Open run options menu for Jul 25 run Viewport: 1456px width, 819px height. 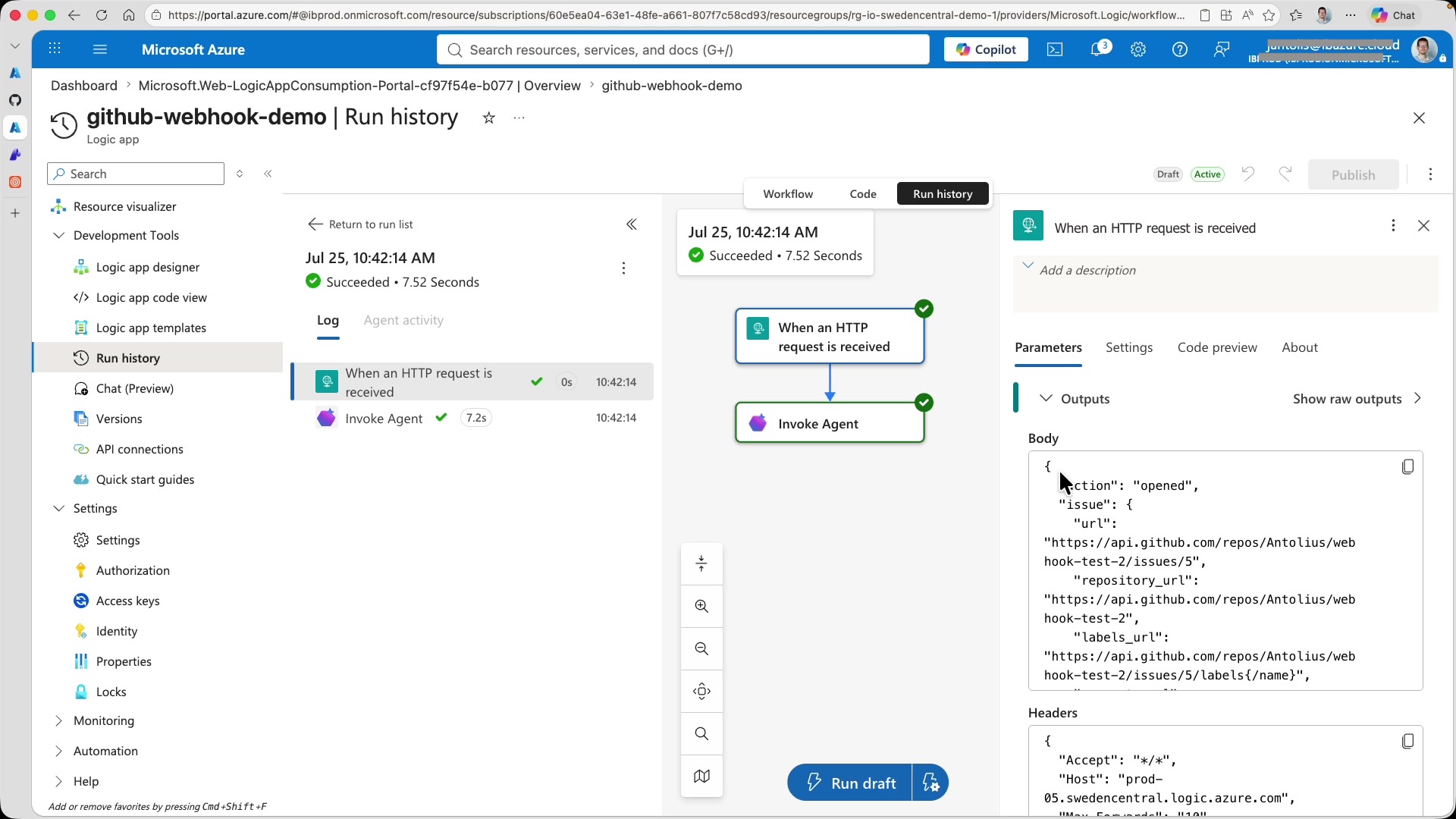tap(623, 268)
